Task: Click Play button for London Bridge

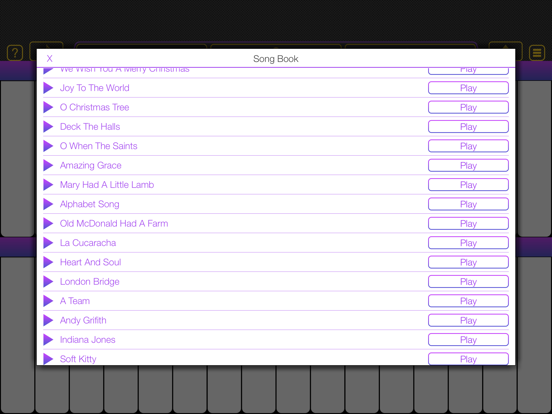Action: click(x=468, y=282)
